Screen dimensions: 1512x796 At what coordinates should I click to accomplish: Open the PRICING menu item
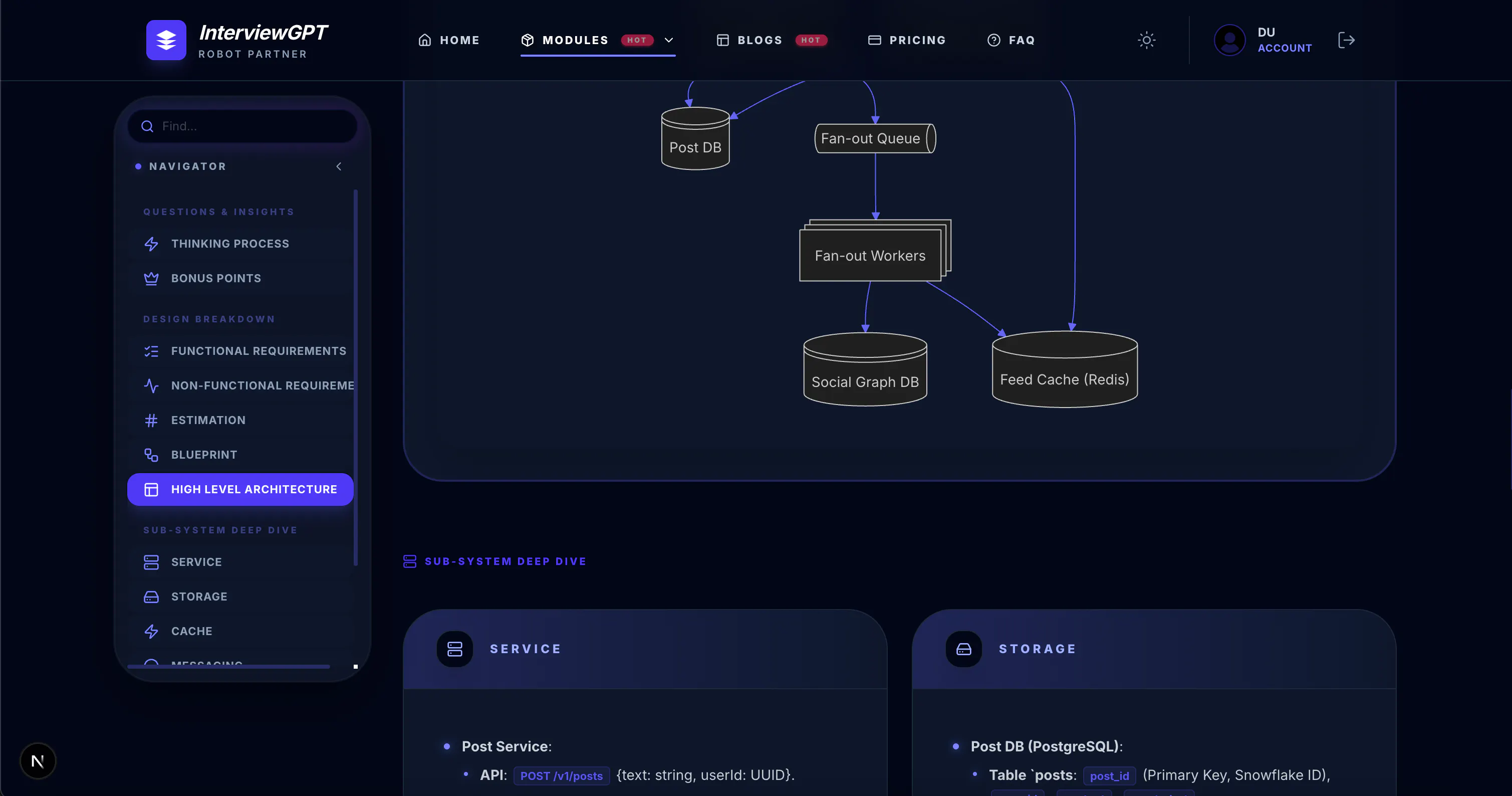coord(907,40)
